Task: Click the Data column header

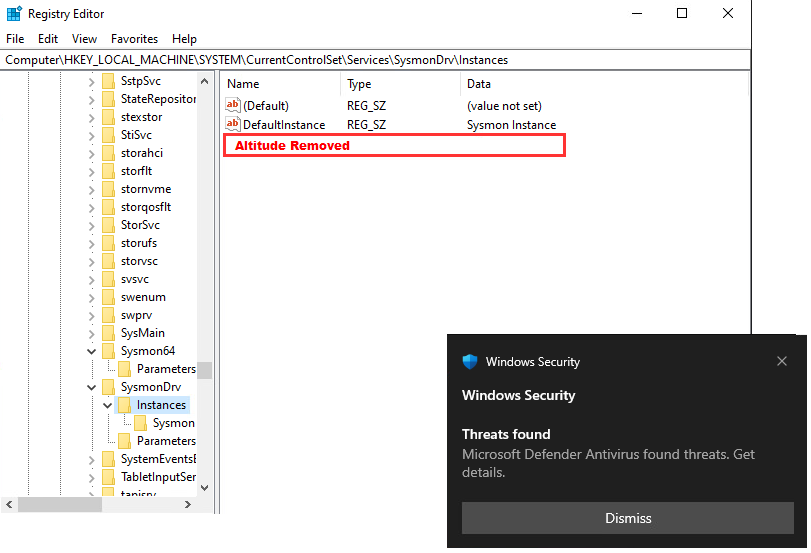Action: click(479, 84)
